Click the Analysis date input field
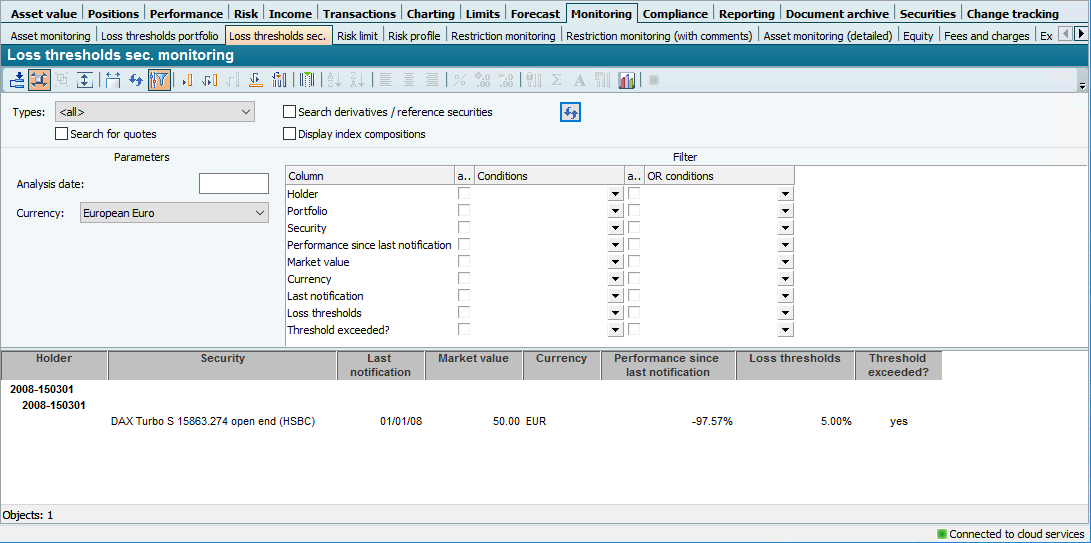The width and height of the screenshot is (1091, 543). pos(233,184)
